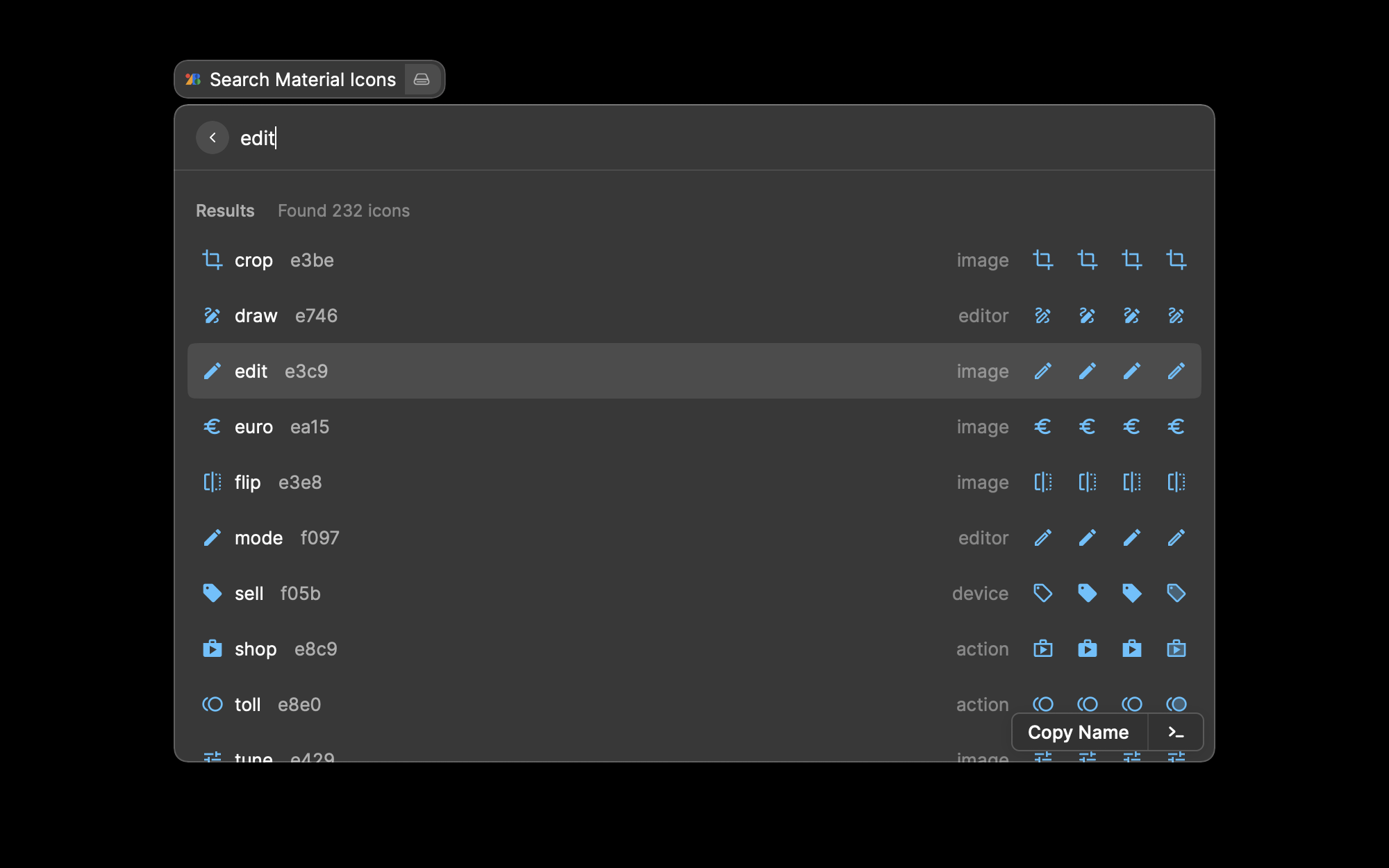The image size is (1389, 868).
Task: Select the Search Material Icons title tab
Action: click(x=302, y=80)
